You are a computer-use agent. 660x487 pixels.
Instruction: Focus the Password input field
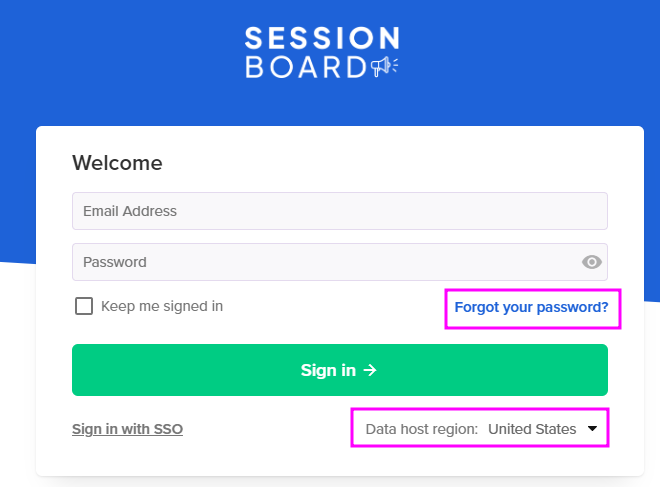pyautogui.click(x=320, y=262)
